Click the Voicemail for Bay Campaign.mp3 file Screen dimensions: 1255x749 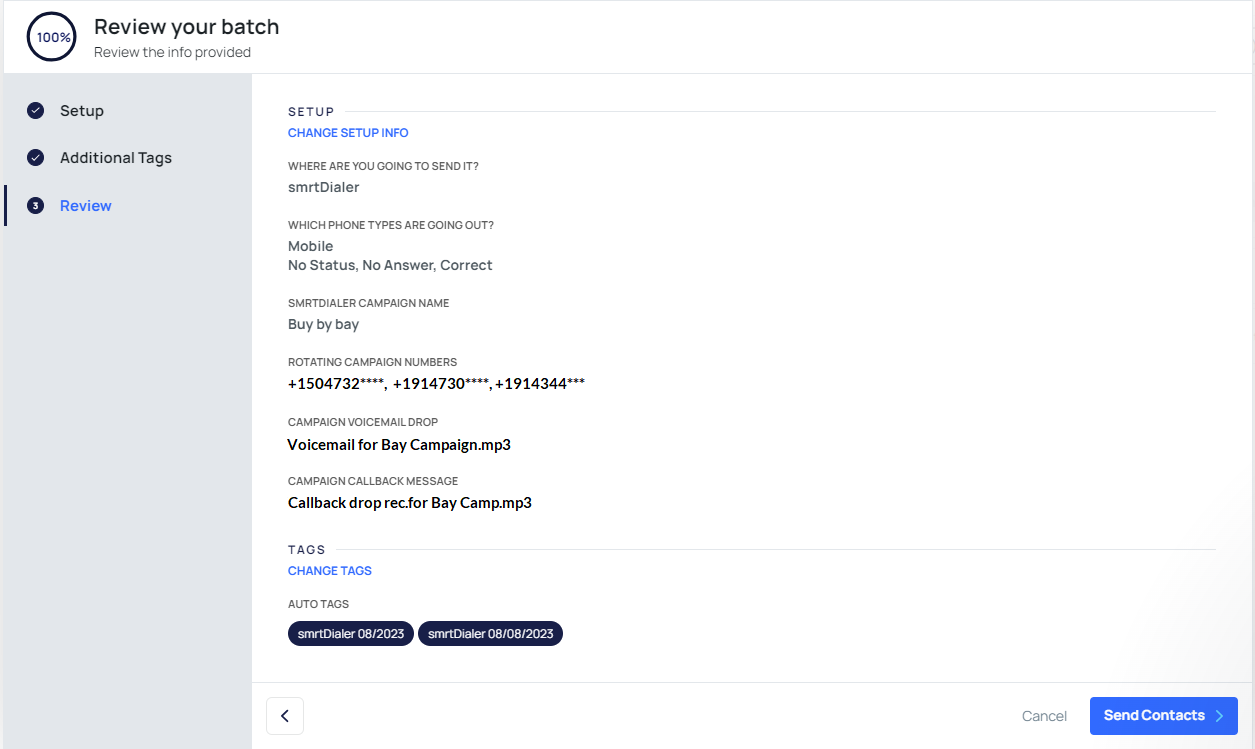point(399,445)
